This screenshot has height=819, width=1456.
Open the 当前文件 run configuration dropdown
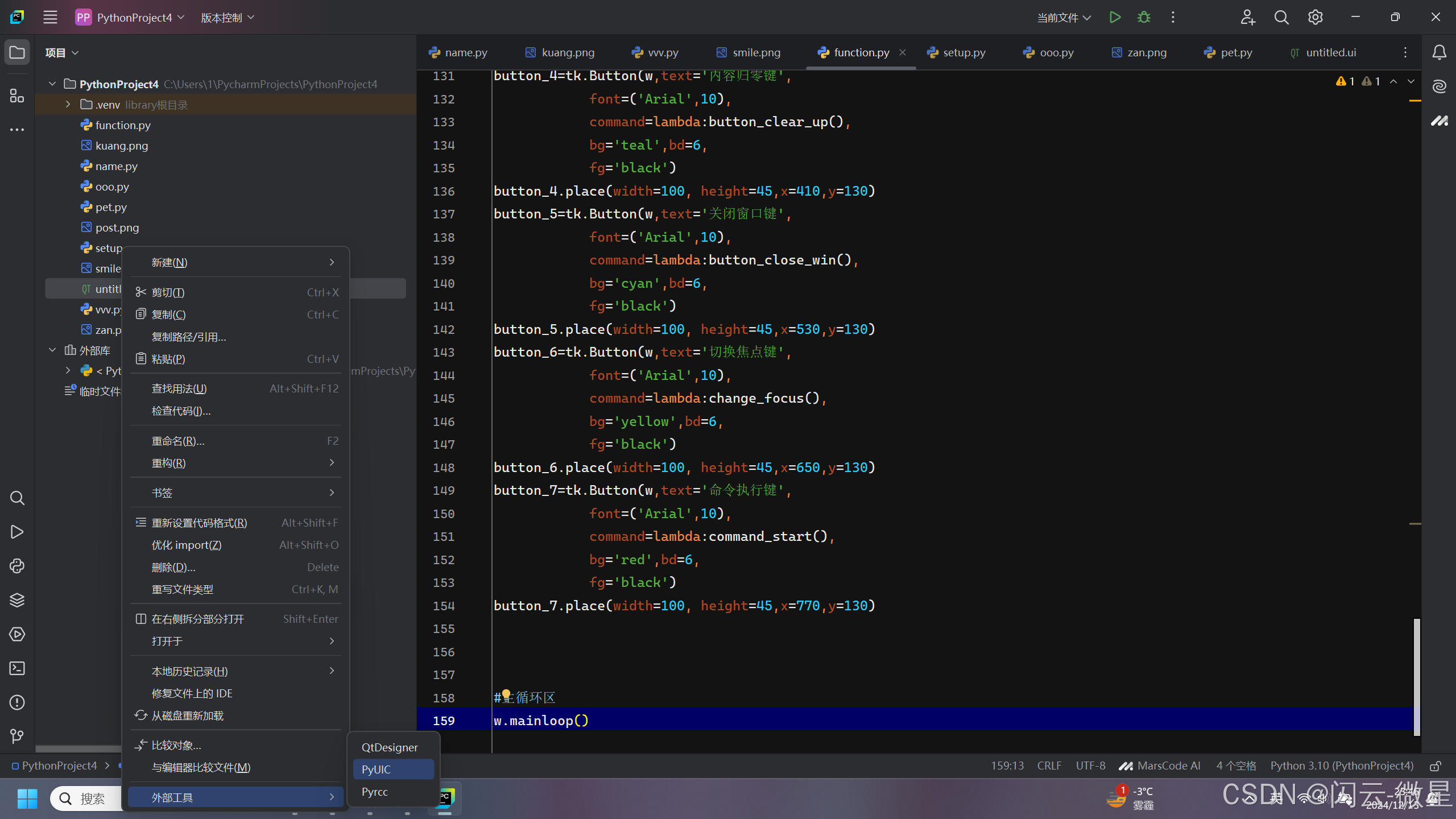[1064, 18]
